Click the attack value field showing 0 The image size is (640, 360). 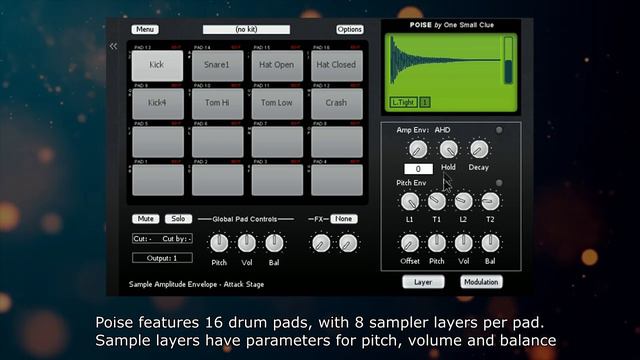tap(418, 169)
